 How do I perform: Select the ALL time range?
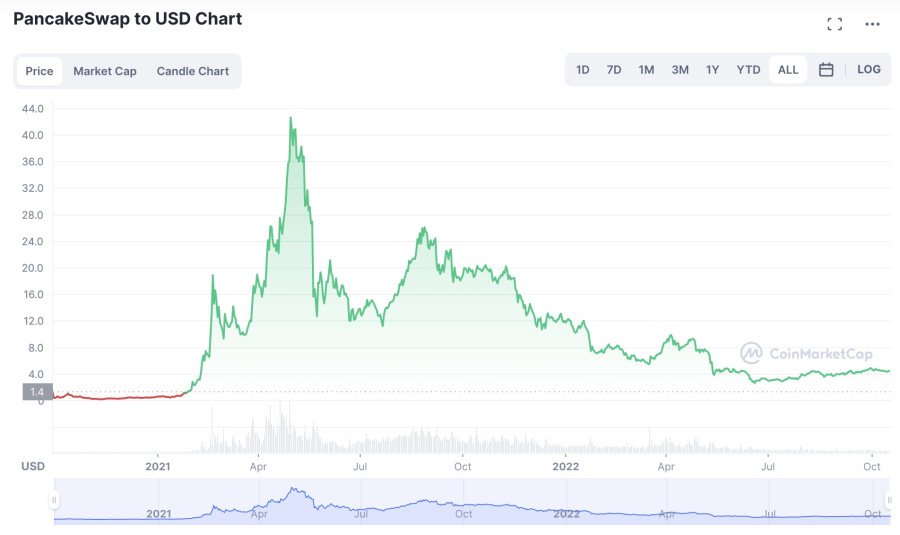coord(788,70)
